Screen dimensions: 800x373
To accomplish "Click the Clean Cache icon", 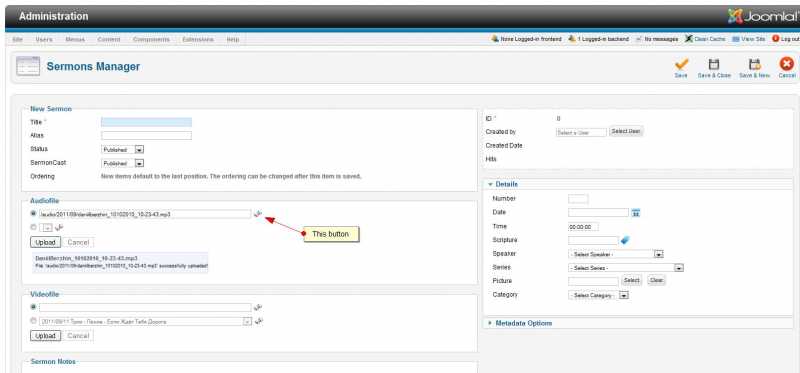I will click(x=689, y=39).
